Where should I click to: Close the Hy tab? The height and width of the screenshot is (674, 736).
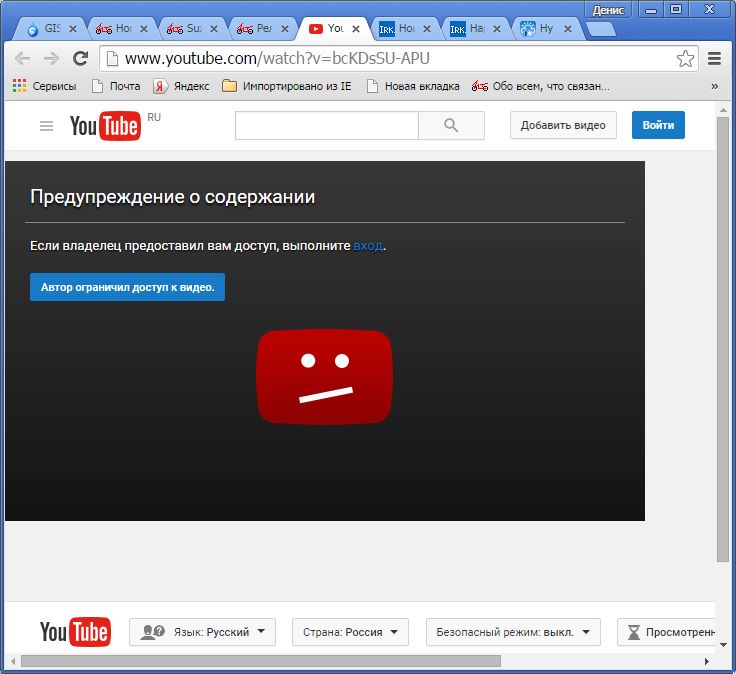pyautogui.click(x=567, y=29)
